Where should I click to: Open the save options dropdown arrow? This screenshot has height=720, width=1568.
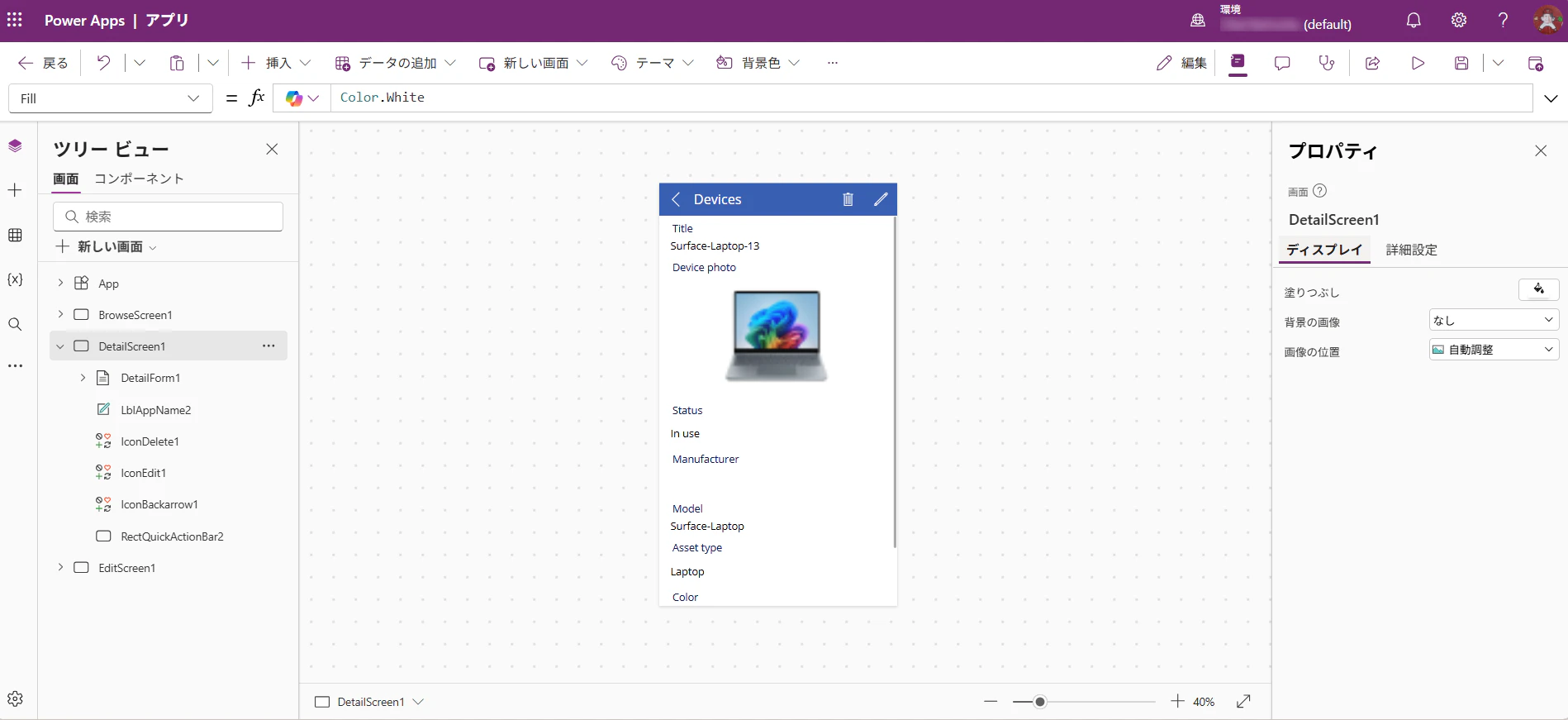click(x=1498, y=63)
